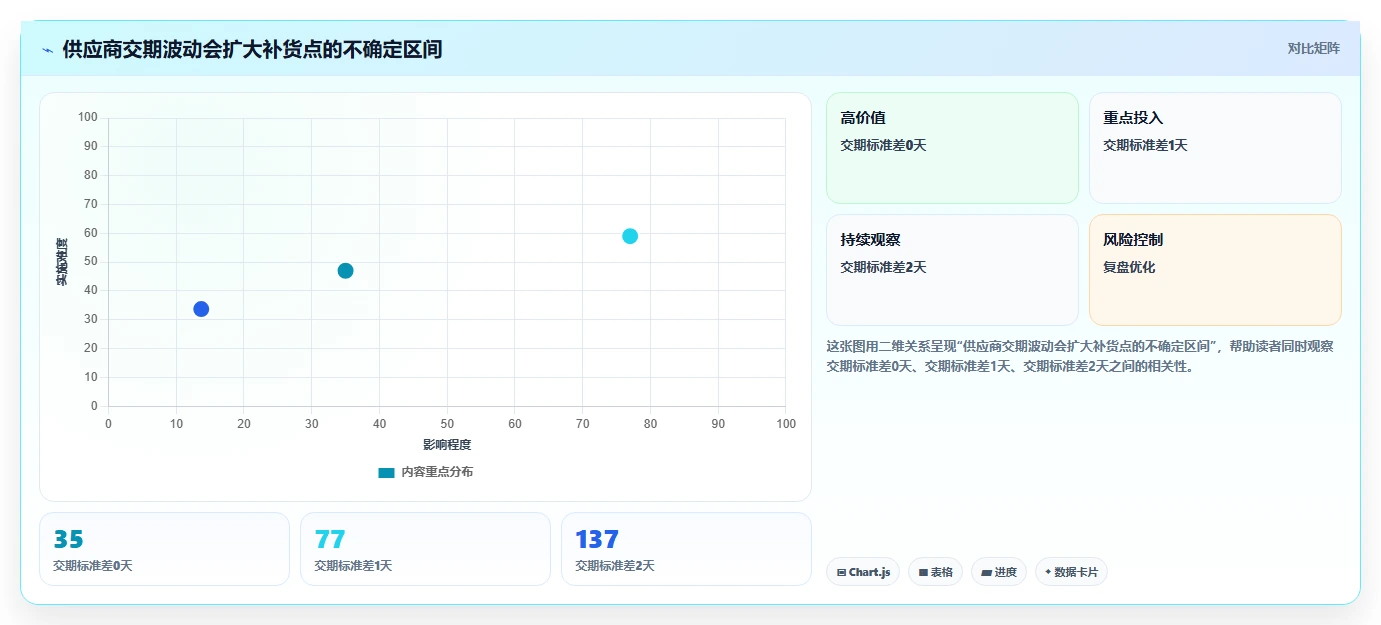1381x625 pixels.
Task: Click 交期标准差2天 label under 137
Action: (x=615, y=566)
